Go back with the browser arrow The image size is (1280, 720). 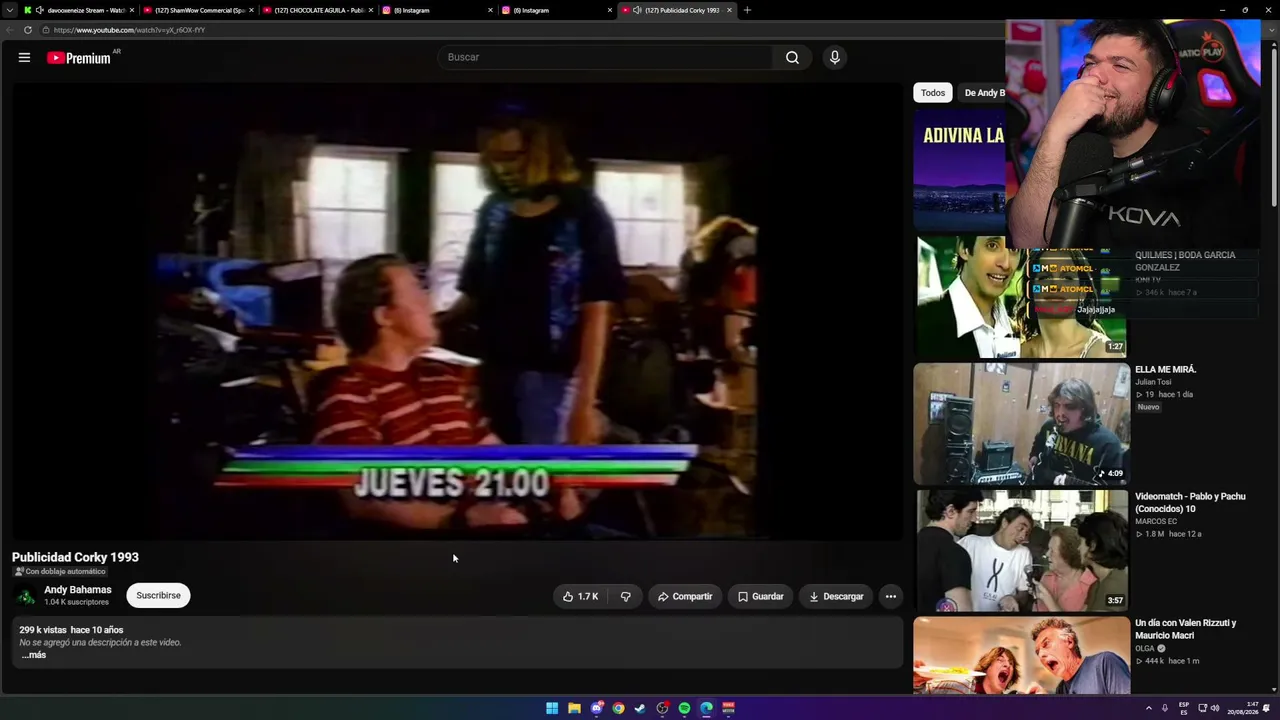tap(9, 30)
